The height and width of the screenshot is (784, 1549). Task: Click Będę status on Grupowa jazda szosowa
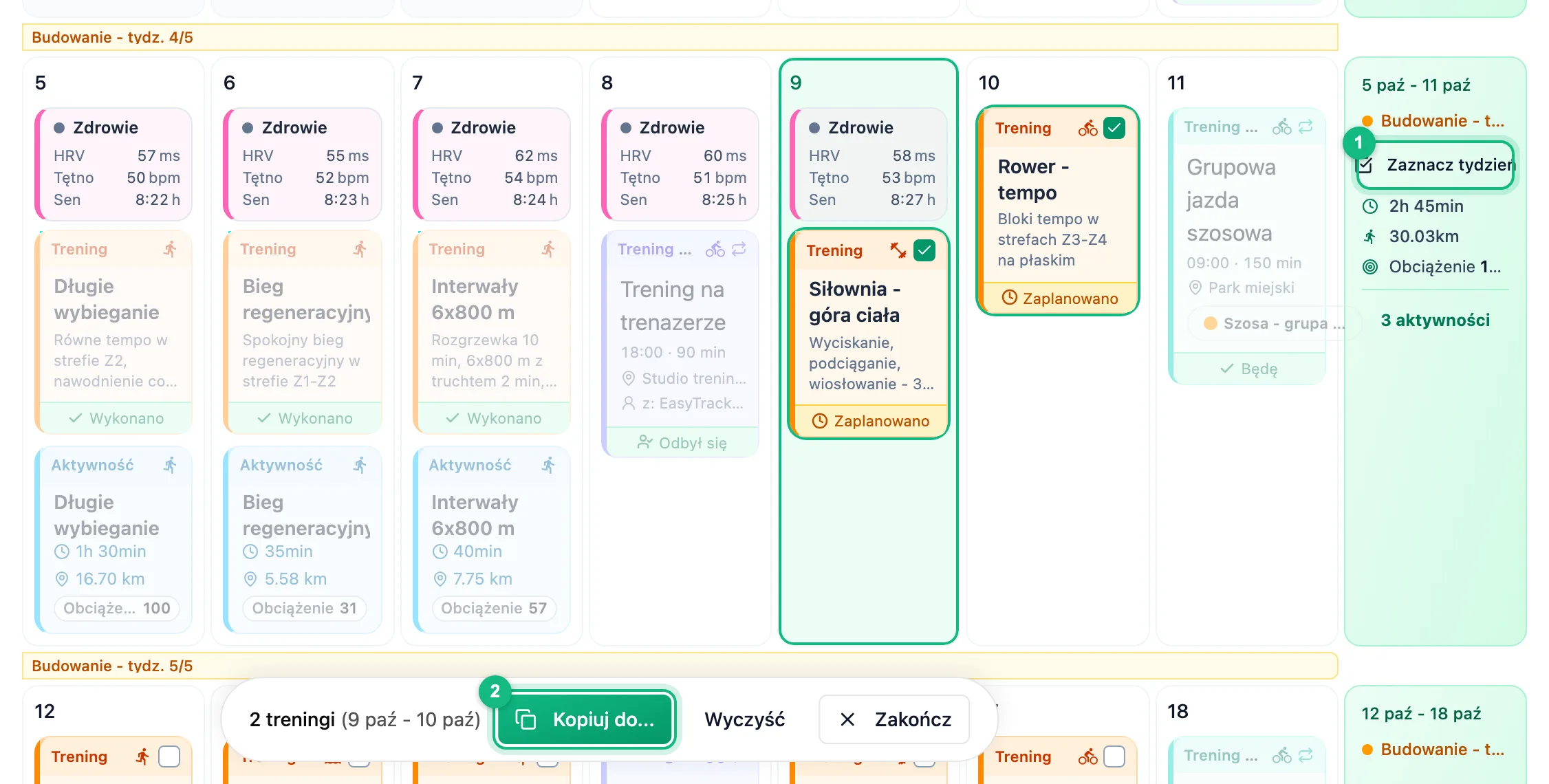(1249, 369)
